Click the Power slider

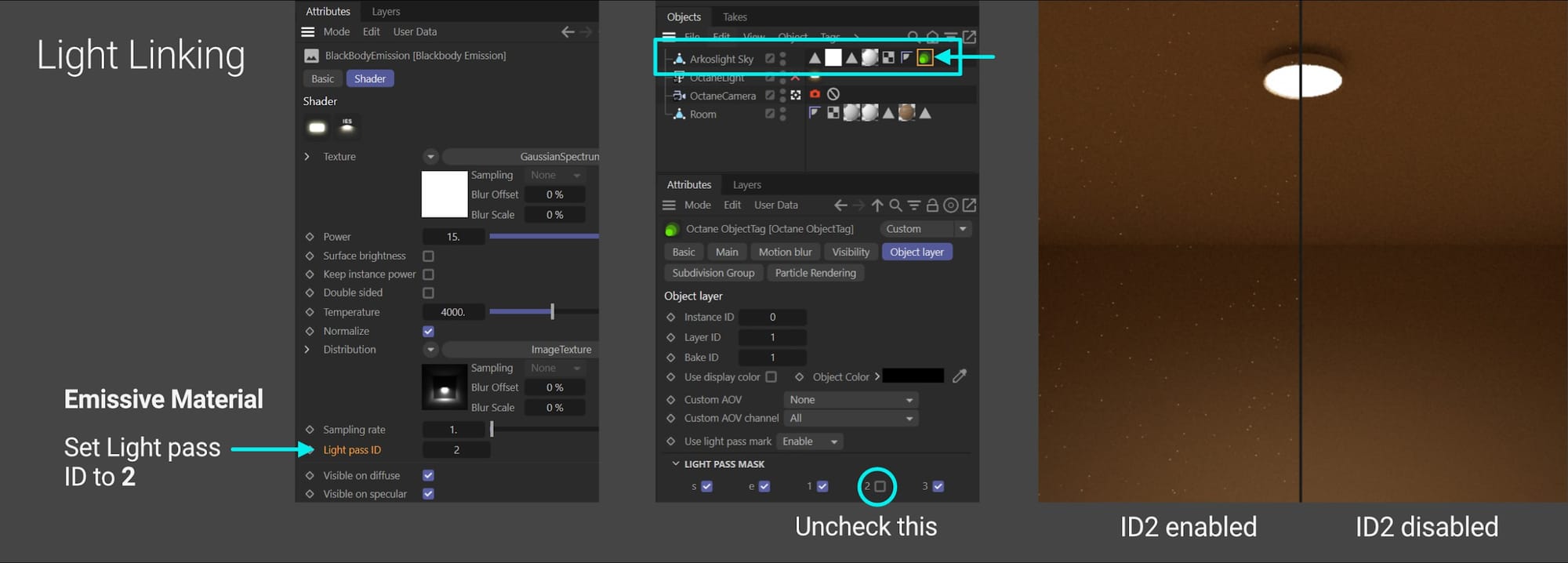point(544,237)
